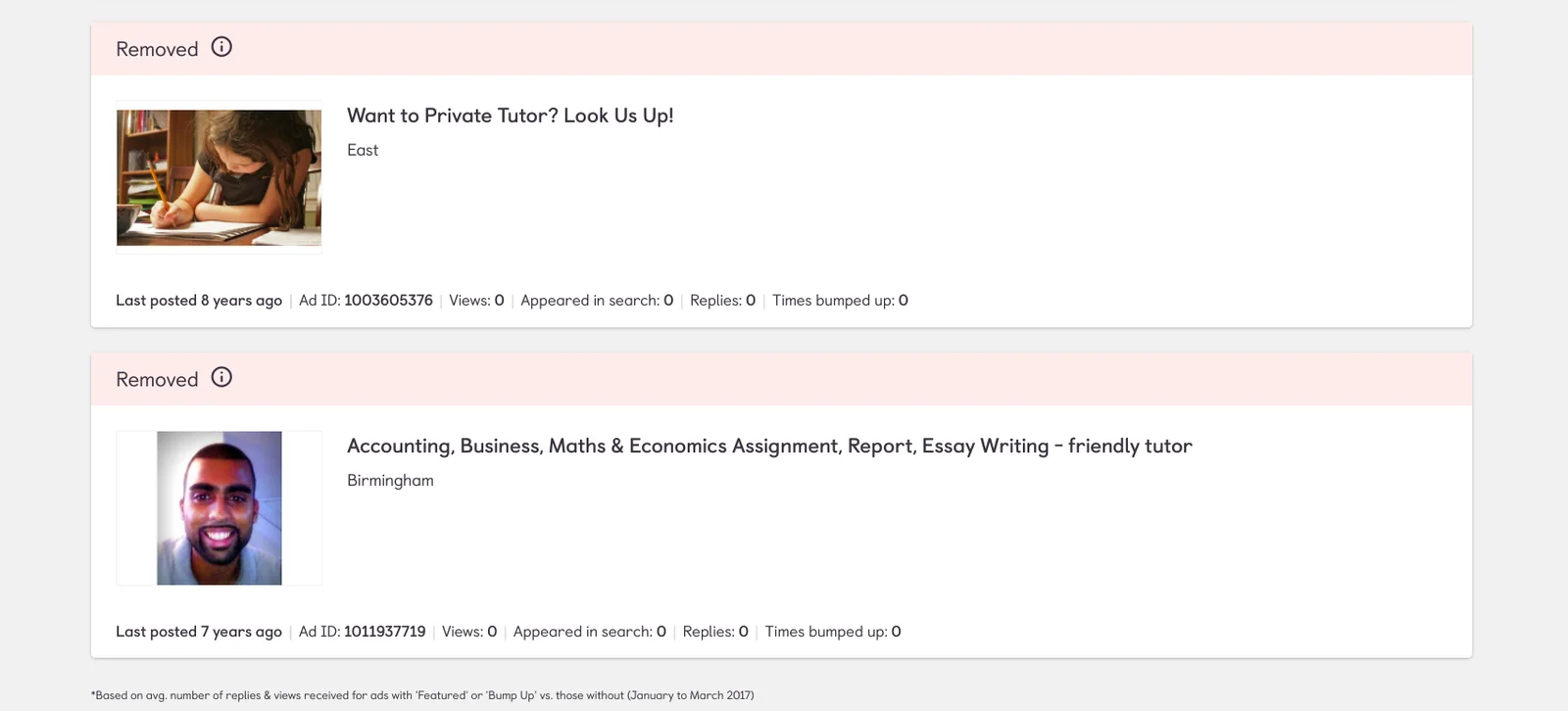Screen dimensions: 1568x711
Task: Click the smiling man thumbnail photo
Action: [220, 508]
